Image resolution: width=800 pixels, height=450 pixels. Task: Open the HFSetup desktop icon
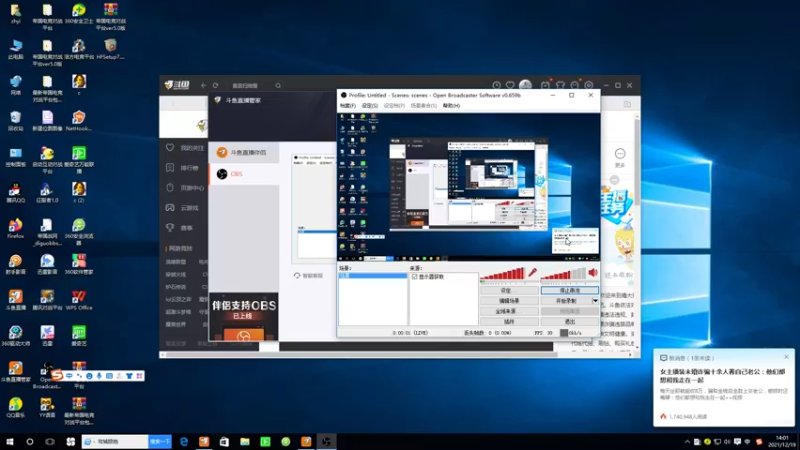click(110, 49)
